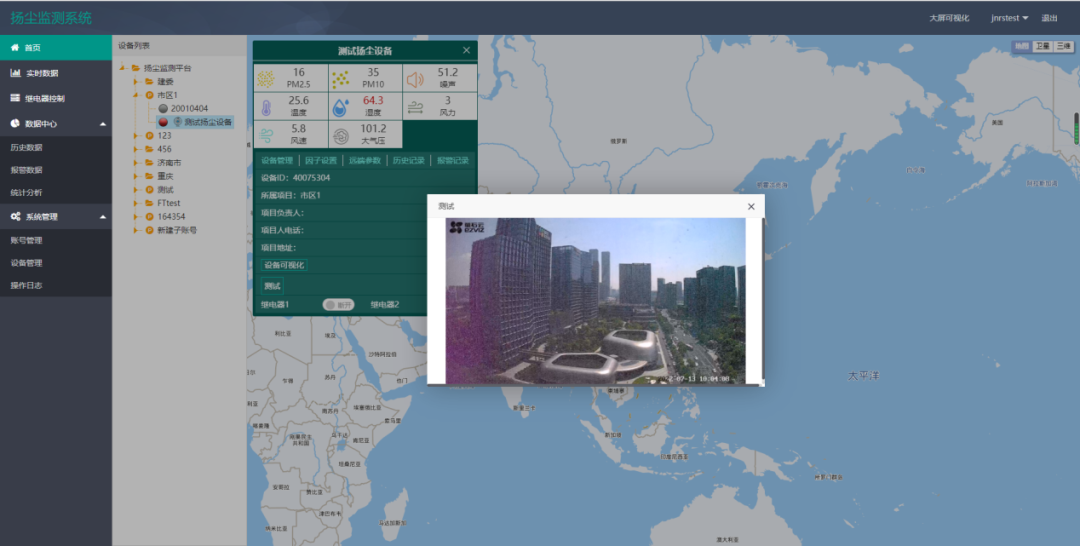Click the device marker icon in the 测试扬尘设备 row
Viewport: 1080px width, 546px height.
point(177,122)
